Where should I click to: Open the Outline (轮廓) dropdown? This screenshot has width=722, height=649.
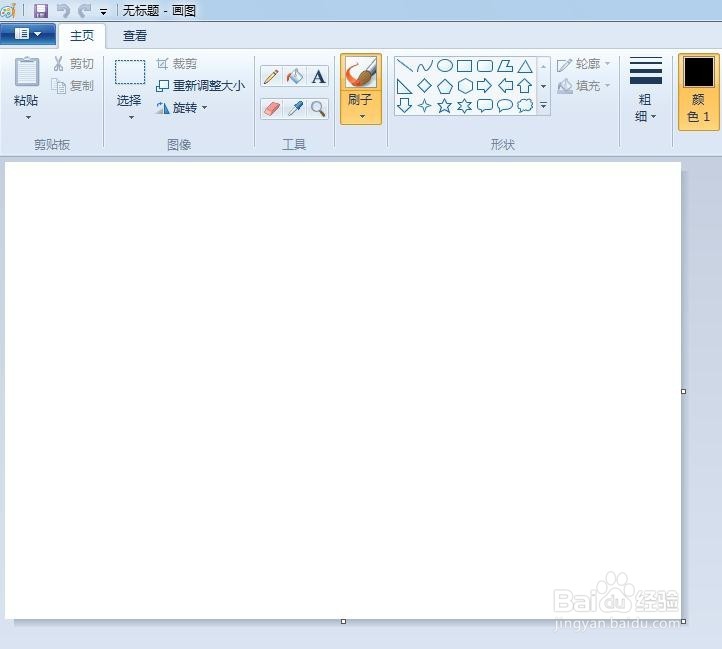[x=583, y=64]
